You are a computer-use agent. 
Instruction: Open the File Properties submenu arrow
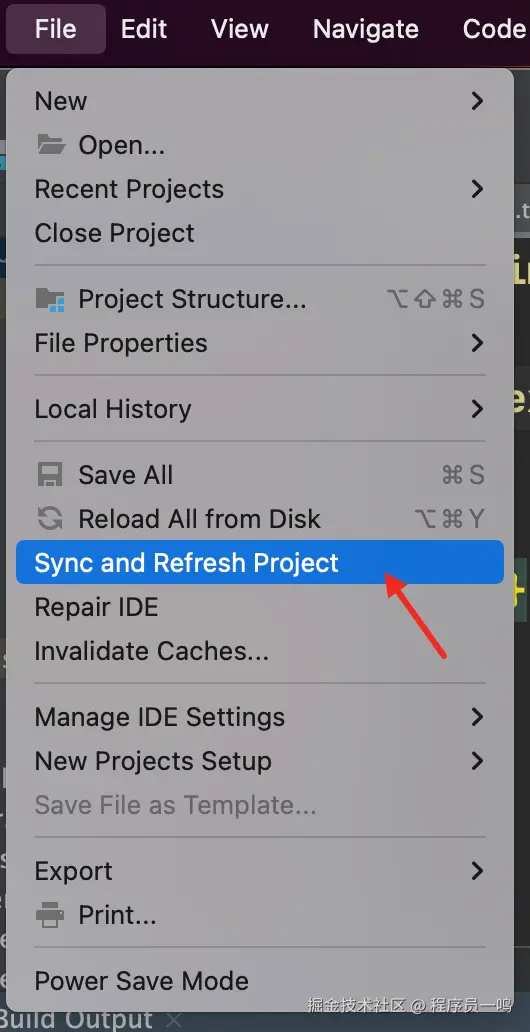(478, 343)
